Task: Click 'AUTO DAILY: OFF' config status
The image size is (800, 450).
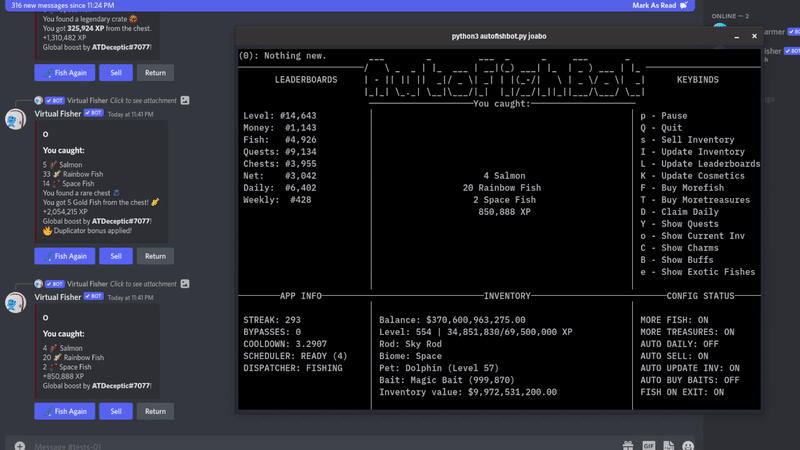Action: point(680,344)
